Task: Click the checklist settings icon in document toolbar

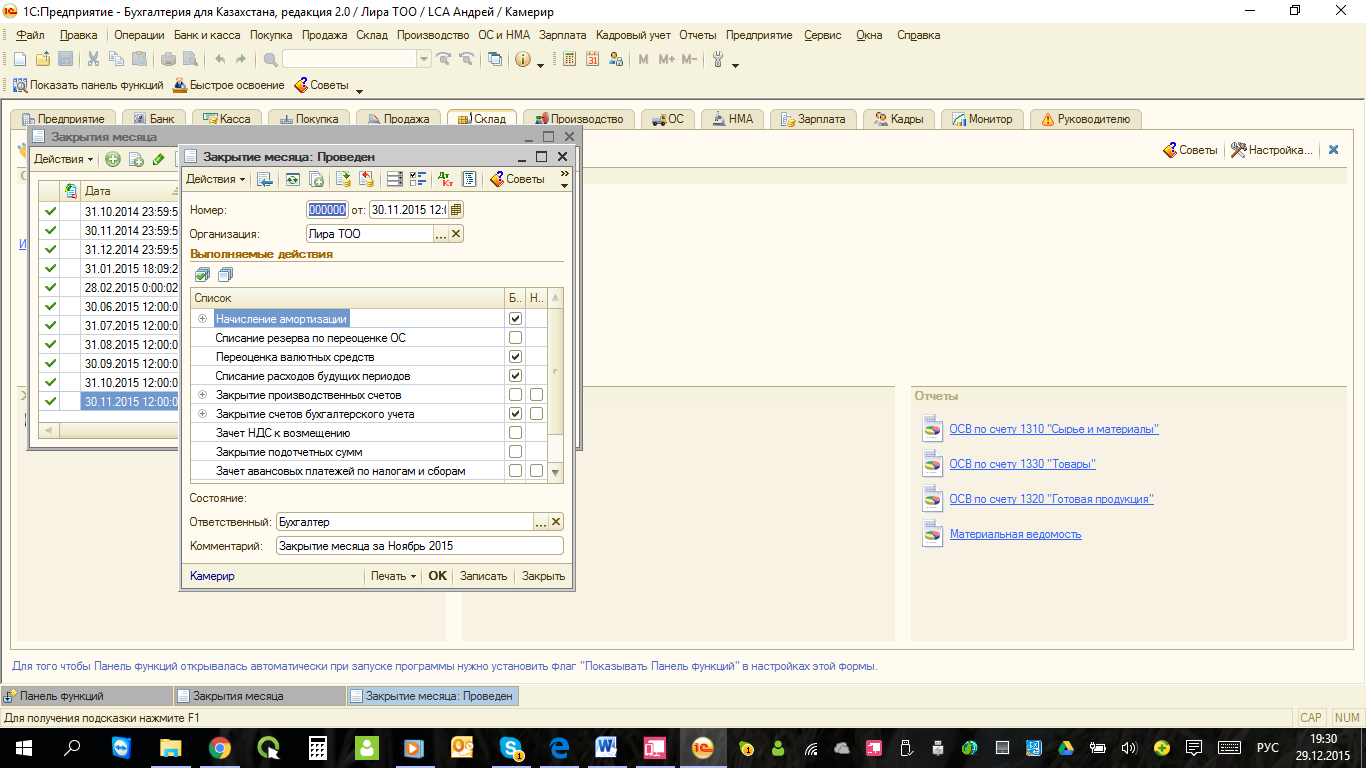Action: click(418, 179)
